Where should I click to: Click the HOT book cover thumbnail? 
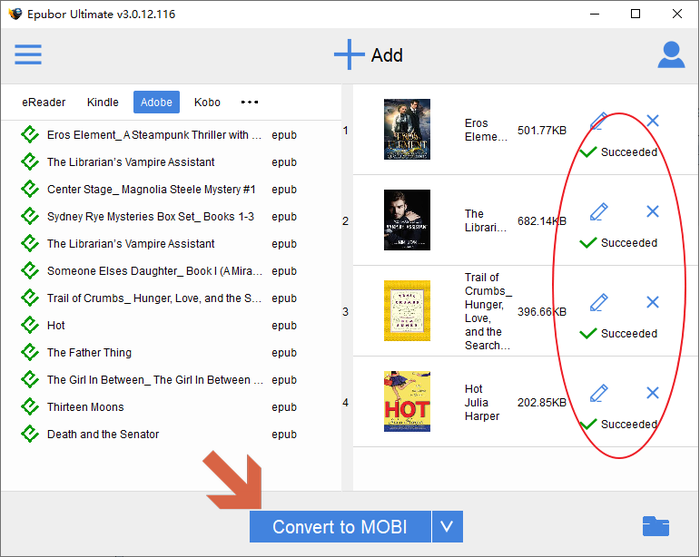(407, 401)
